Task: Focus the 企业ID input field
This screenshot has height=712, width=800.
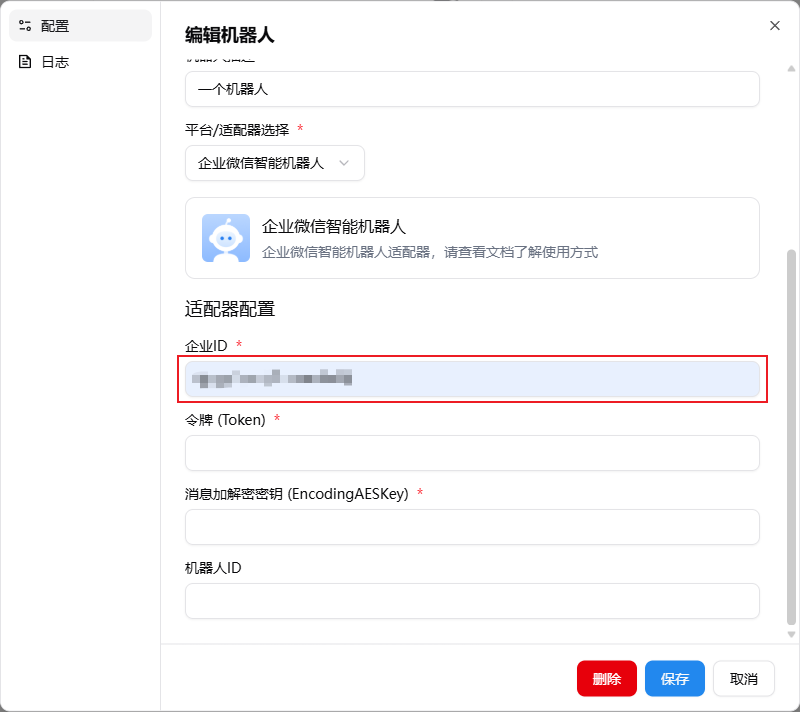Action: (472, 379)
